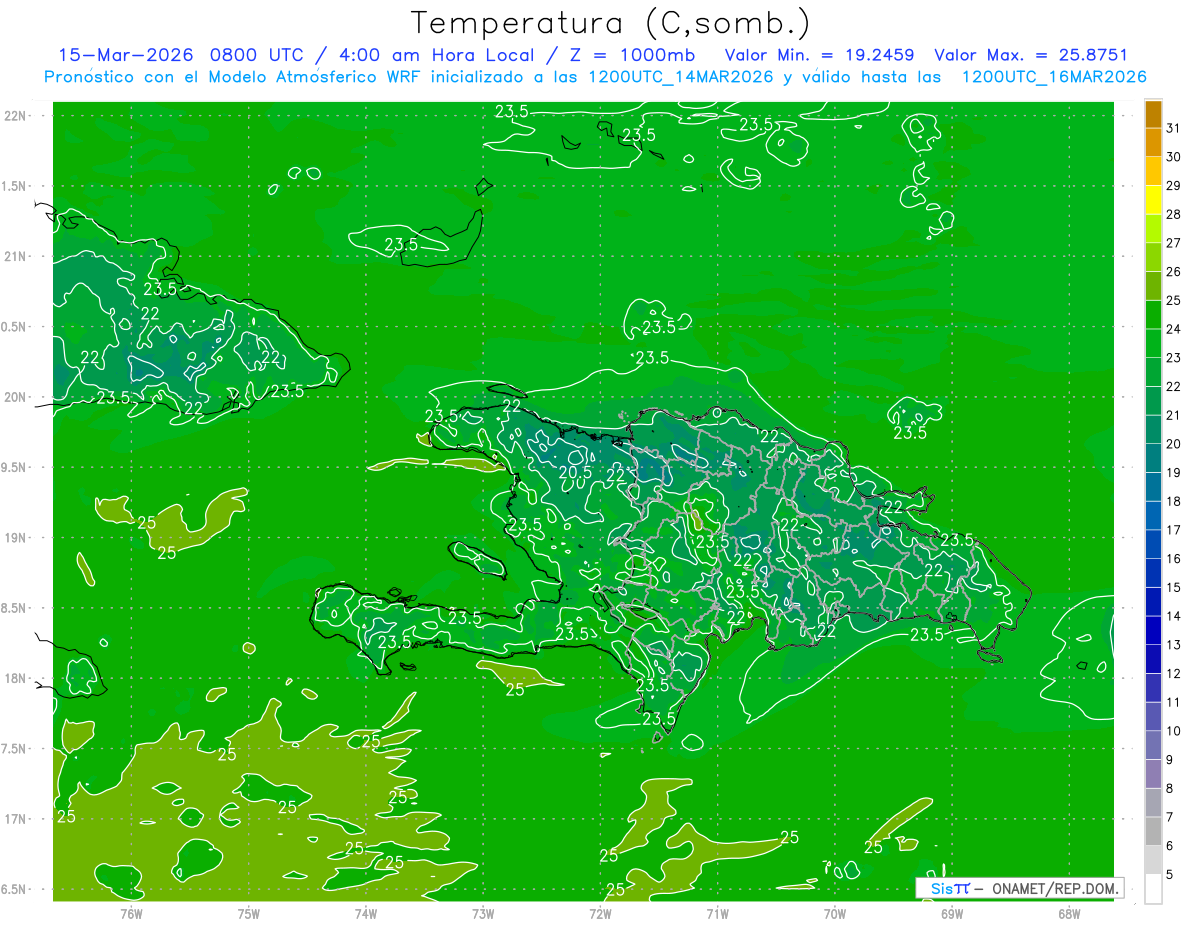The height and width of the screenshot is (927, 1200).
Task: Click the "8.5N" latitude axis label
Action: point(16,608)
